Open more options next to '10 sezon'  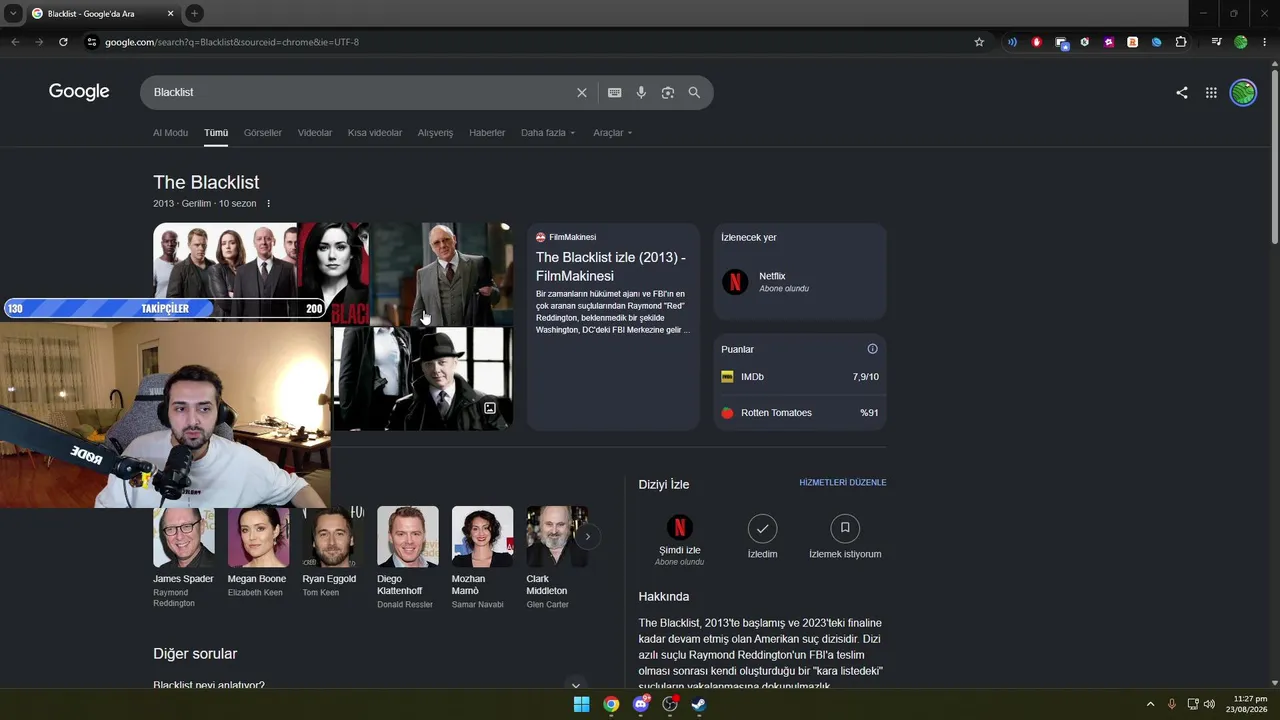click(268, 204)
